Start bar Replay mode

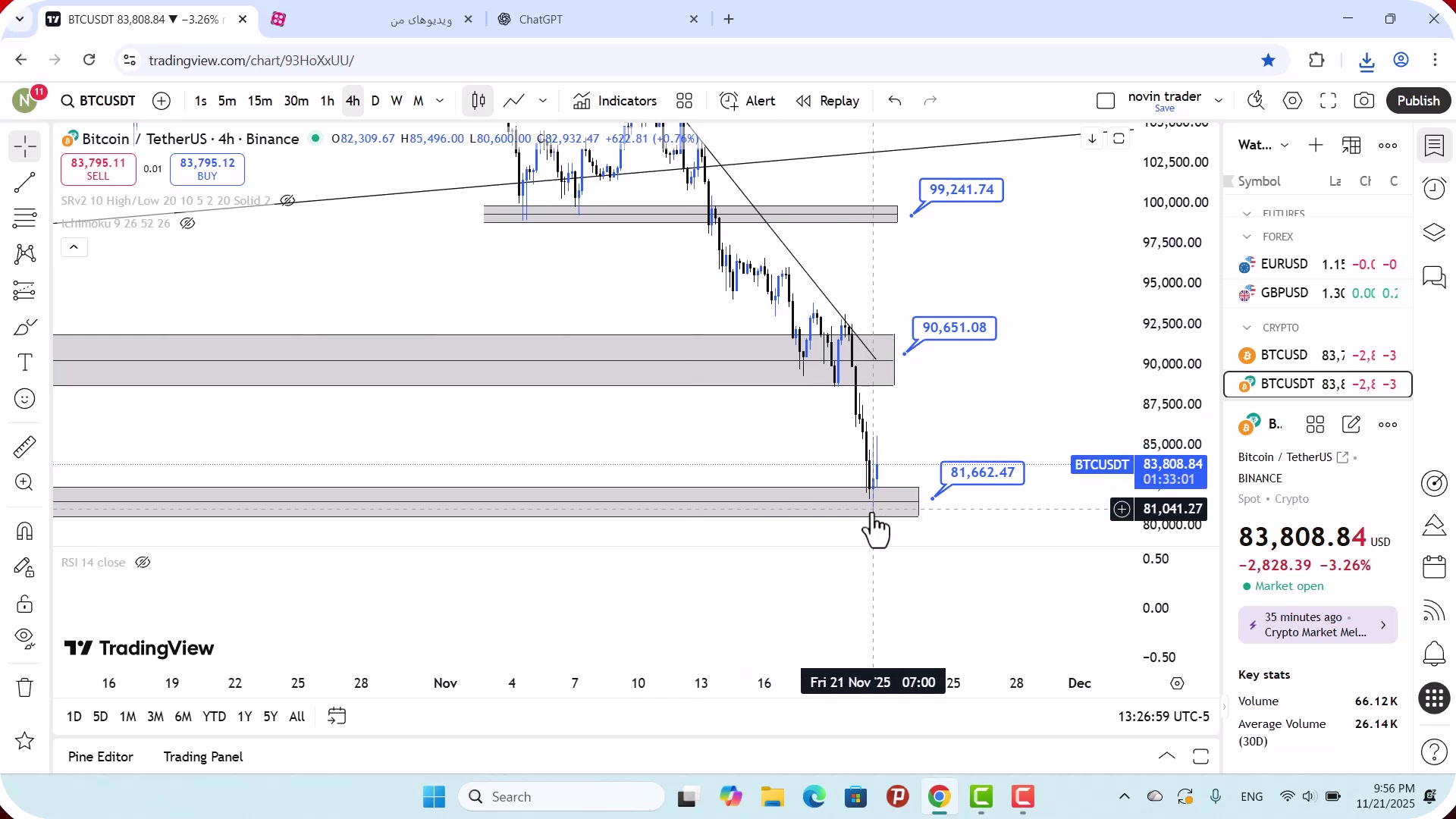click(827, 101)
